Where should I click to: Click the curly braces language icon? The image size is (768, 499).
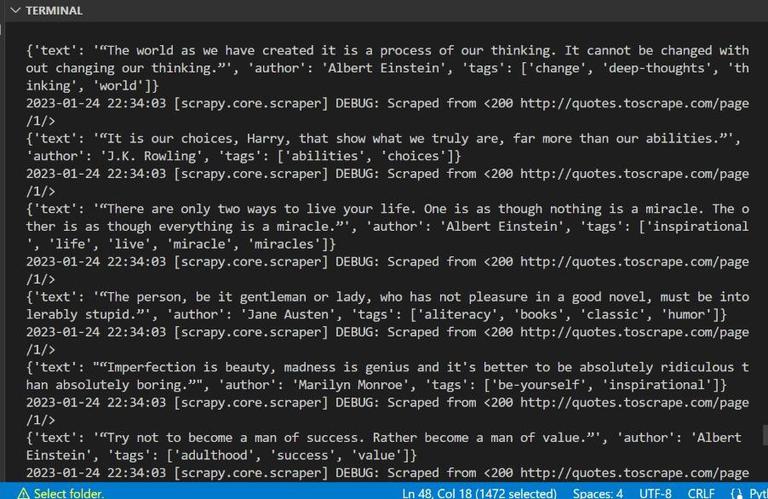coord(737,493)
